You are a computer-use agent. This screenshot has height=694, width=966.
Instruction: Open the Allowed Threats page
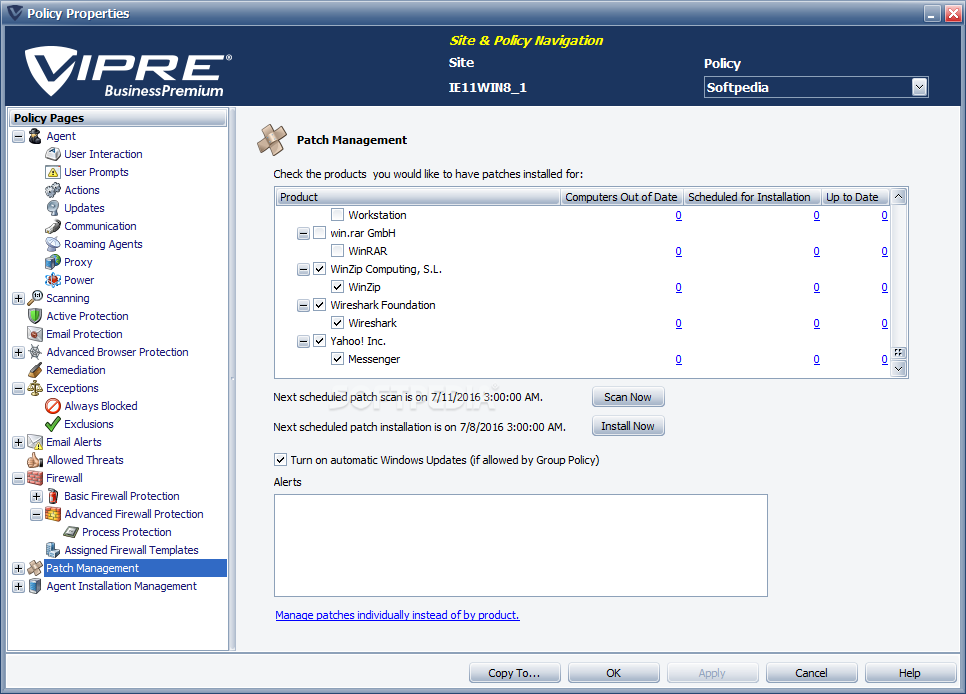point(85,460)
